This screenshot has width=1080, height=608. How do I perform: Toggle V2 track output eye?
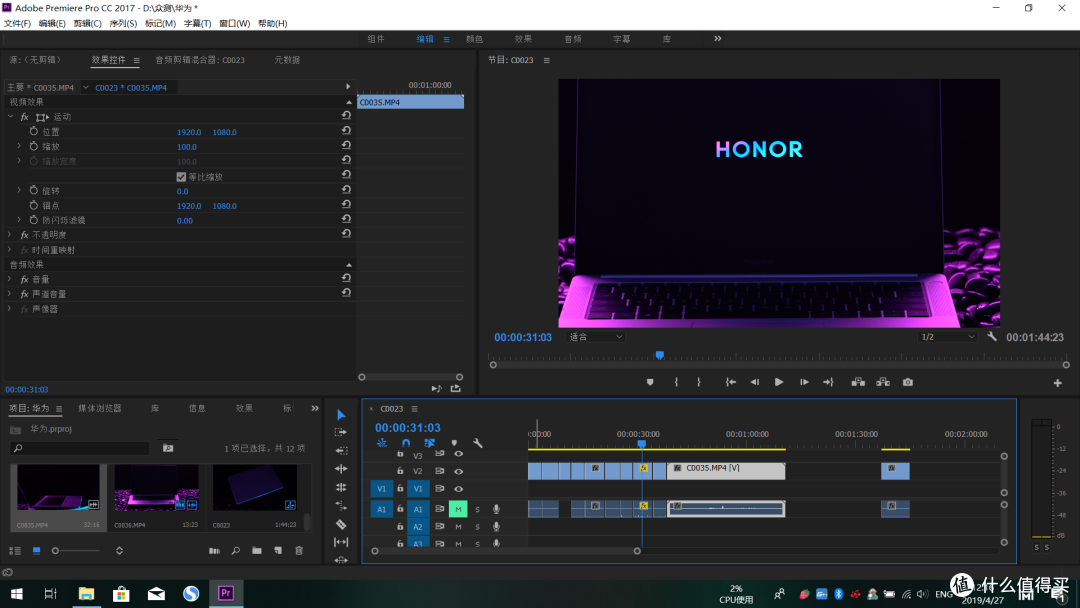tap(459, 472)
